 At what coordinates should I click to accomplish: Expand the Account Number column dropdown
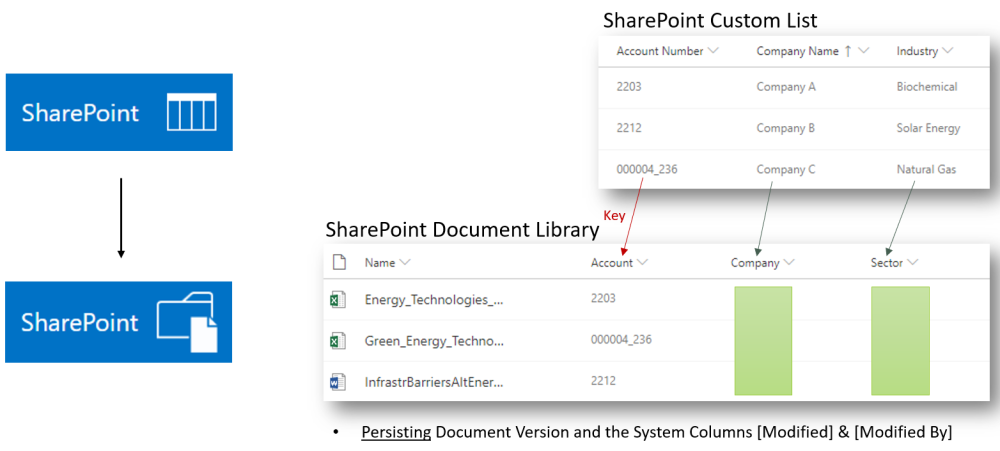pos(713,51)
